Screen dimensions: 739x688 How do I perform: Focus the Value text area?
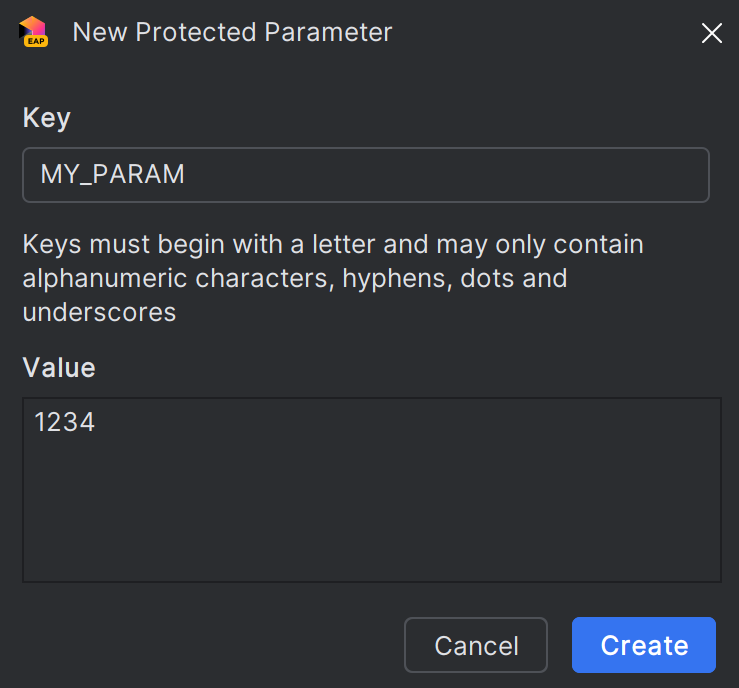[x=371, y=489]
